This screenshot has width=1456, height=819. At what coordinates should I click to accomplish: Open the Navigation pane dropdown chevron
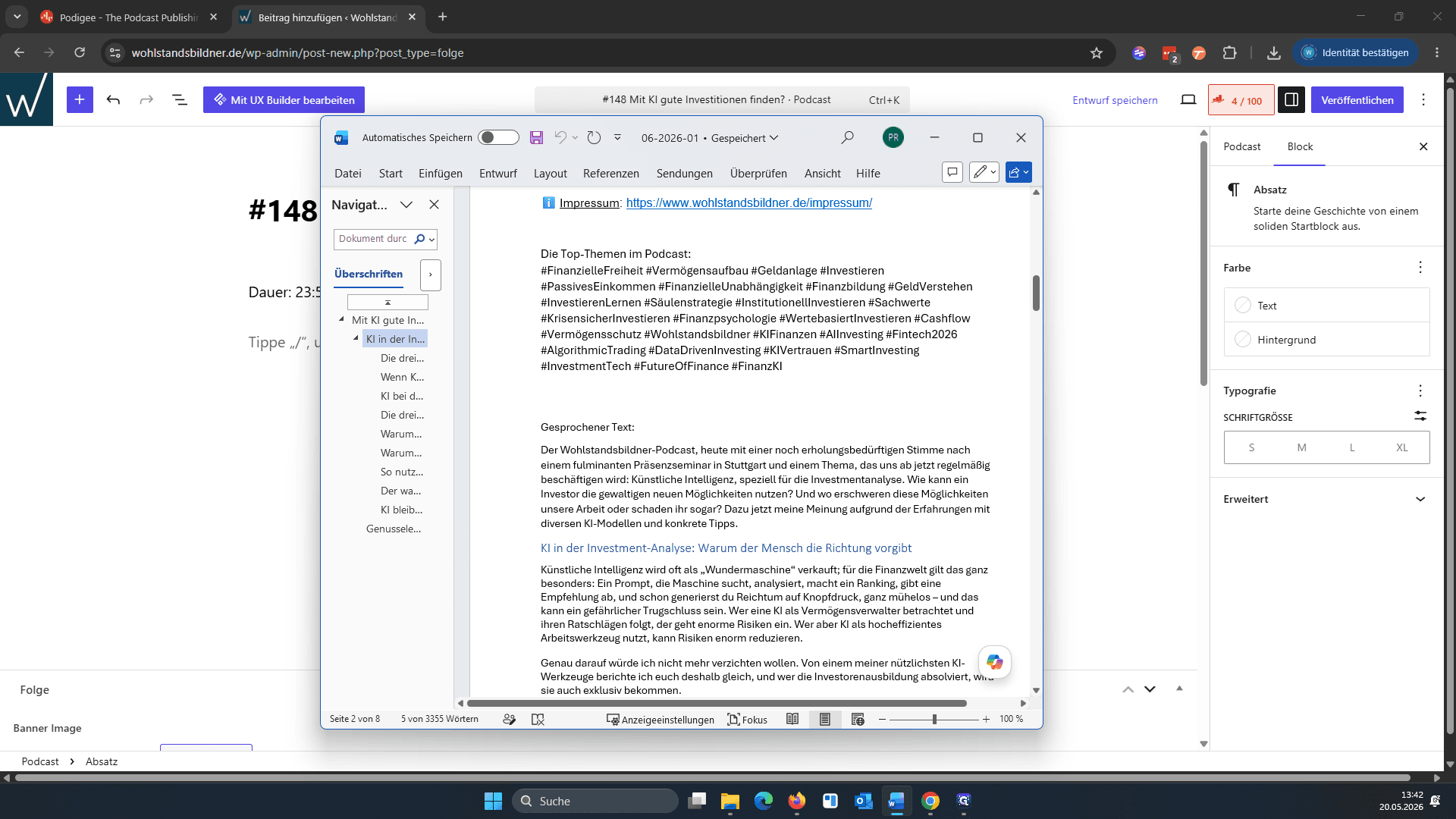406,205
